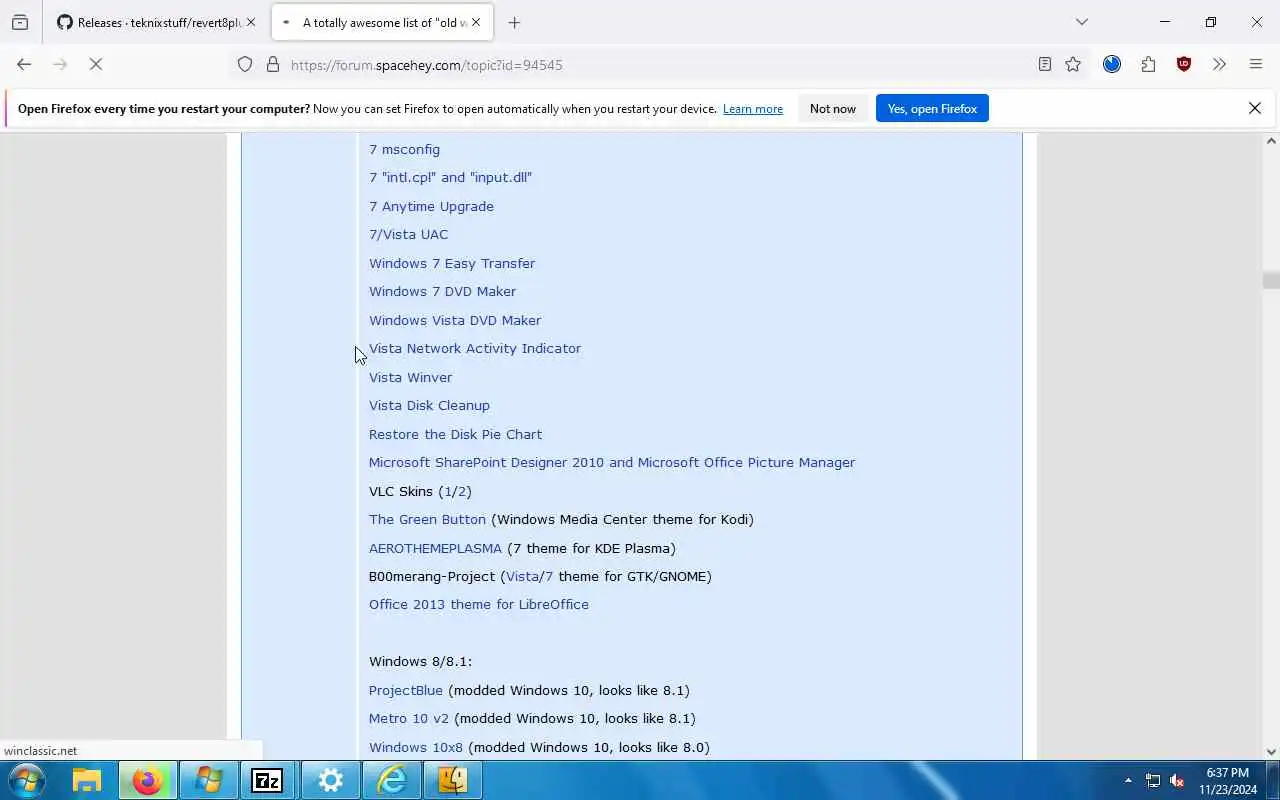Screen dimensions: 1280x800
Task: Open muted volume tray icon
Action: coord(1177,780)
